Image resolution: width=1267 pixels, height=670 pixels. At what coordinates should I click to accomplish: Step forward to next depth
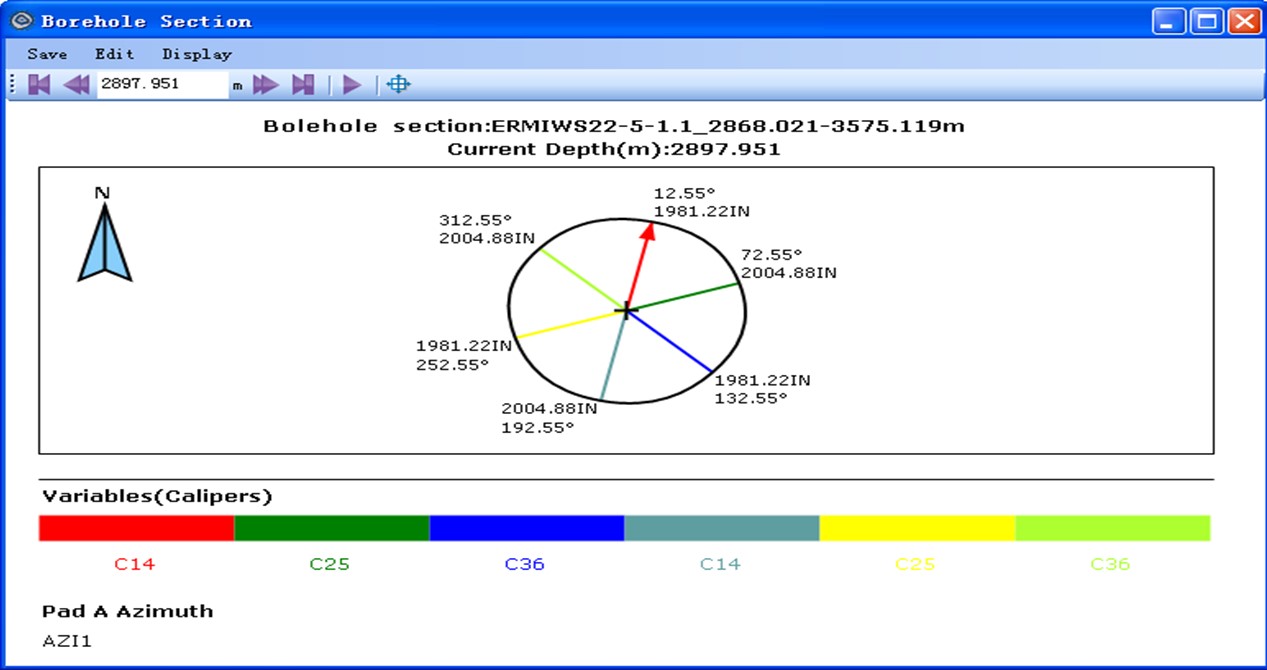[x=265, y=85]
